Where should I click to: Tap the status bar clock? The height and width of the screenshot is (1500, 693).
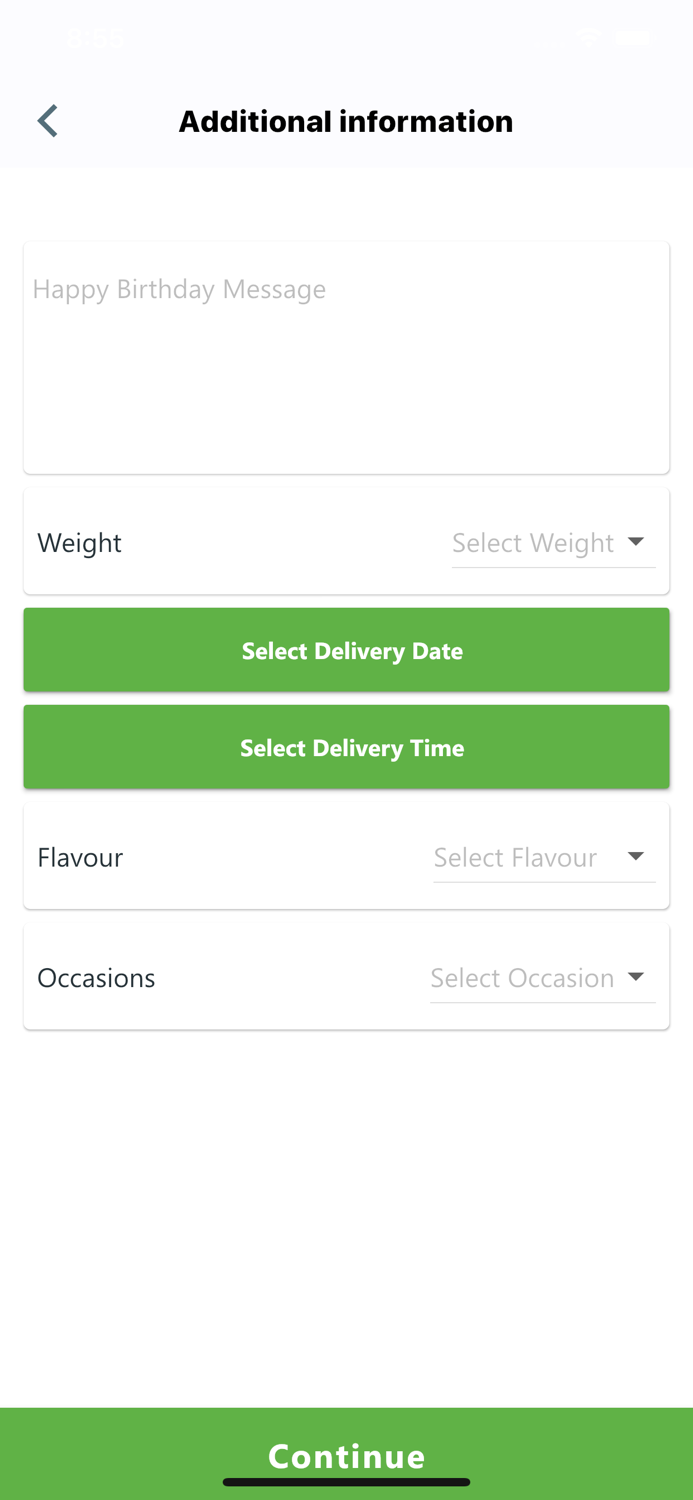pos(96,38)
